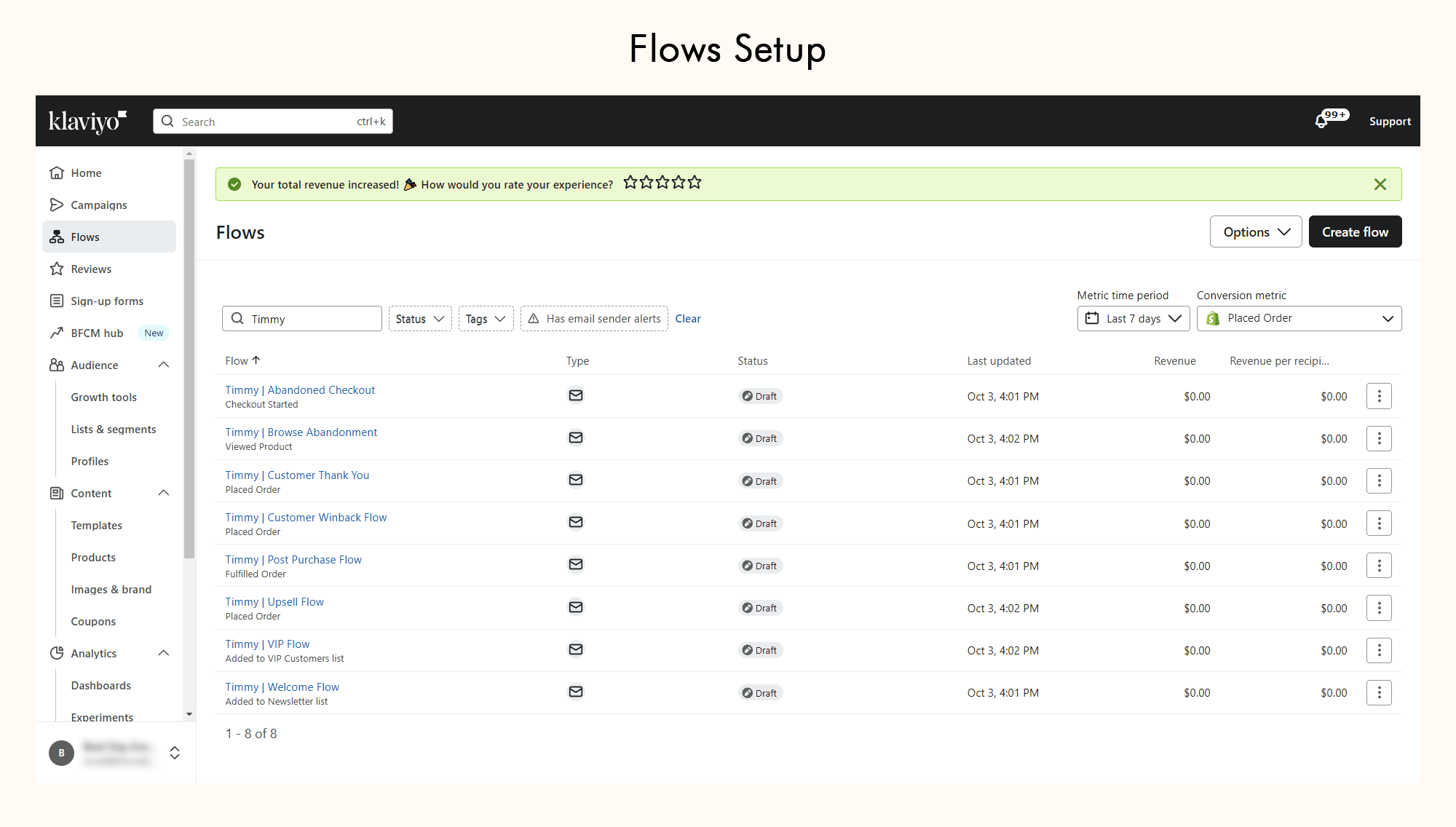This screenshot has width=1456, height=827.
Task: Collapse the Audience section in sidebar
Action: (164, 365)
